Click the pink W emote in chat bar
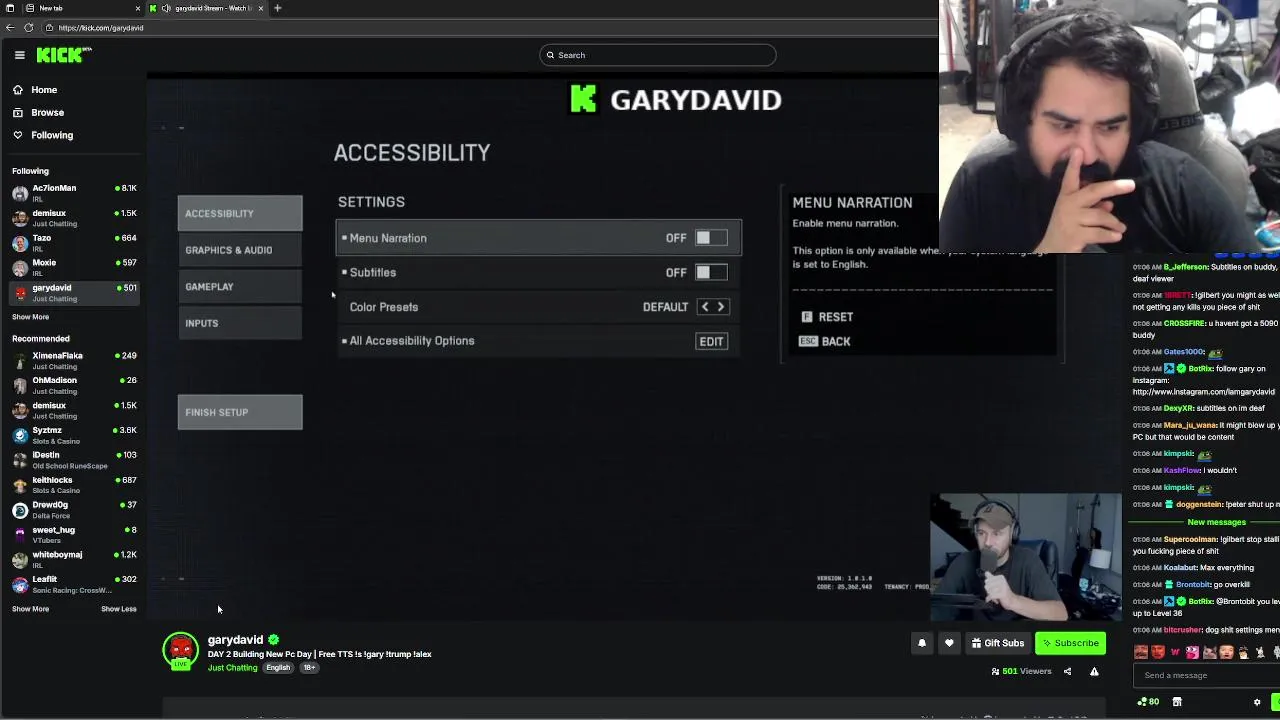The image size is (1280, 720). (1175, 652)
